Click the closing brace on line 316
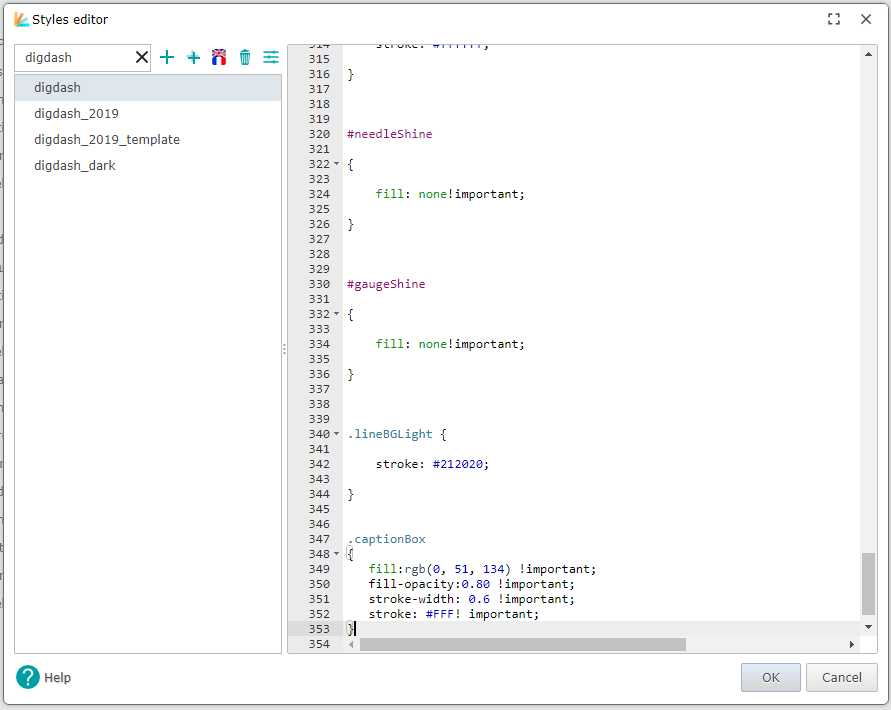 coord(351,74)
